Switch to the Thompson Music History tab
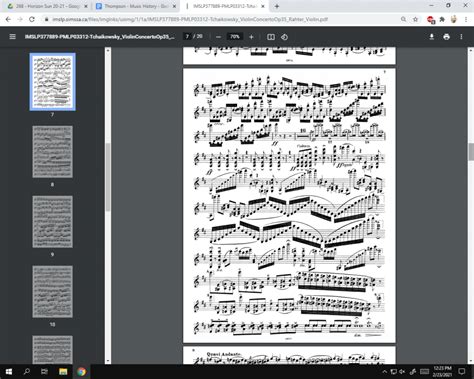The width and height of the screenshot is (474, 379). 135,6
